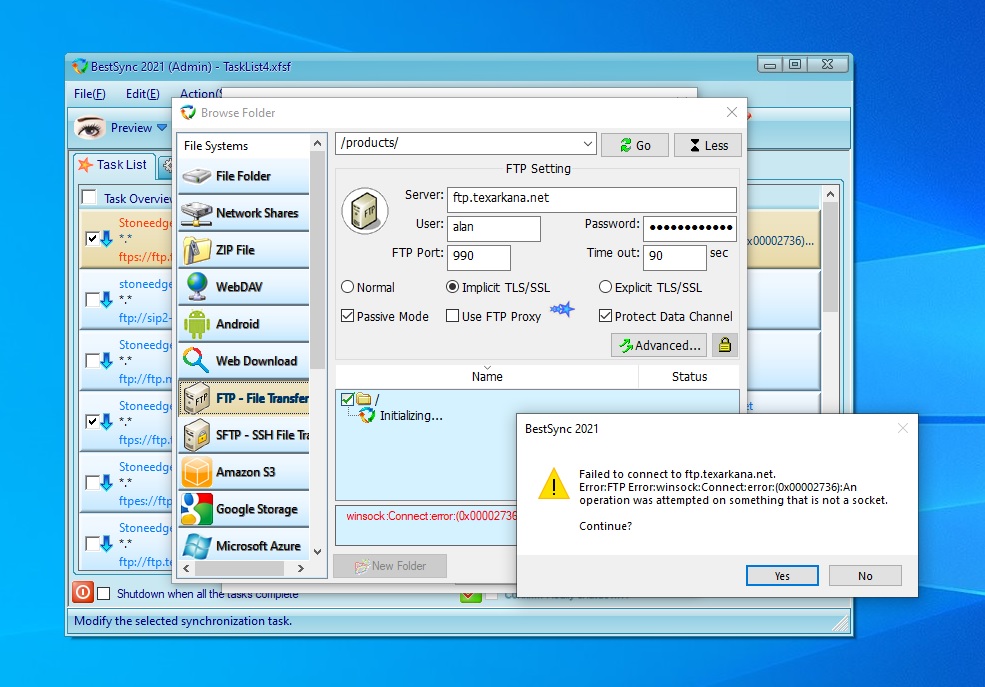This screenshot has height=687, width=985.
Task: Open the File(F) menu
Action: coord(90,94)
